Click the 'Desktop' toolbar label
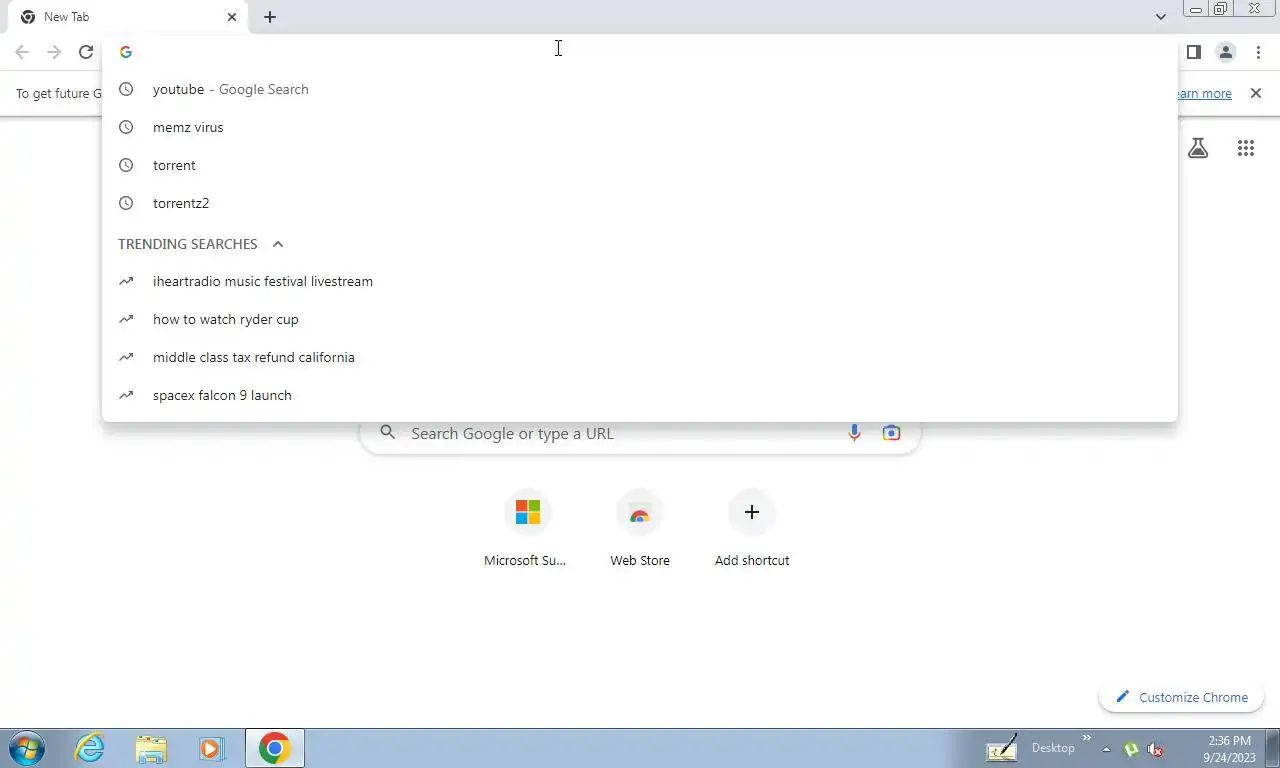The width and height of the screenshot is (1280, 768). coord(1053,748)
